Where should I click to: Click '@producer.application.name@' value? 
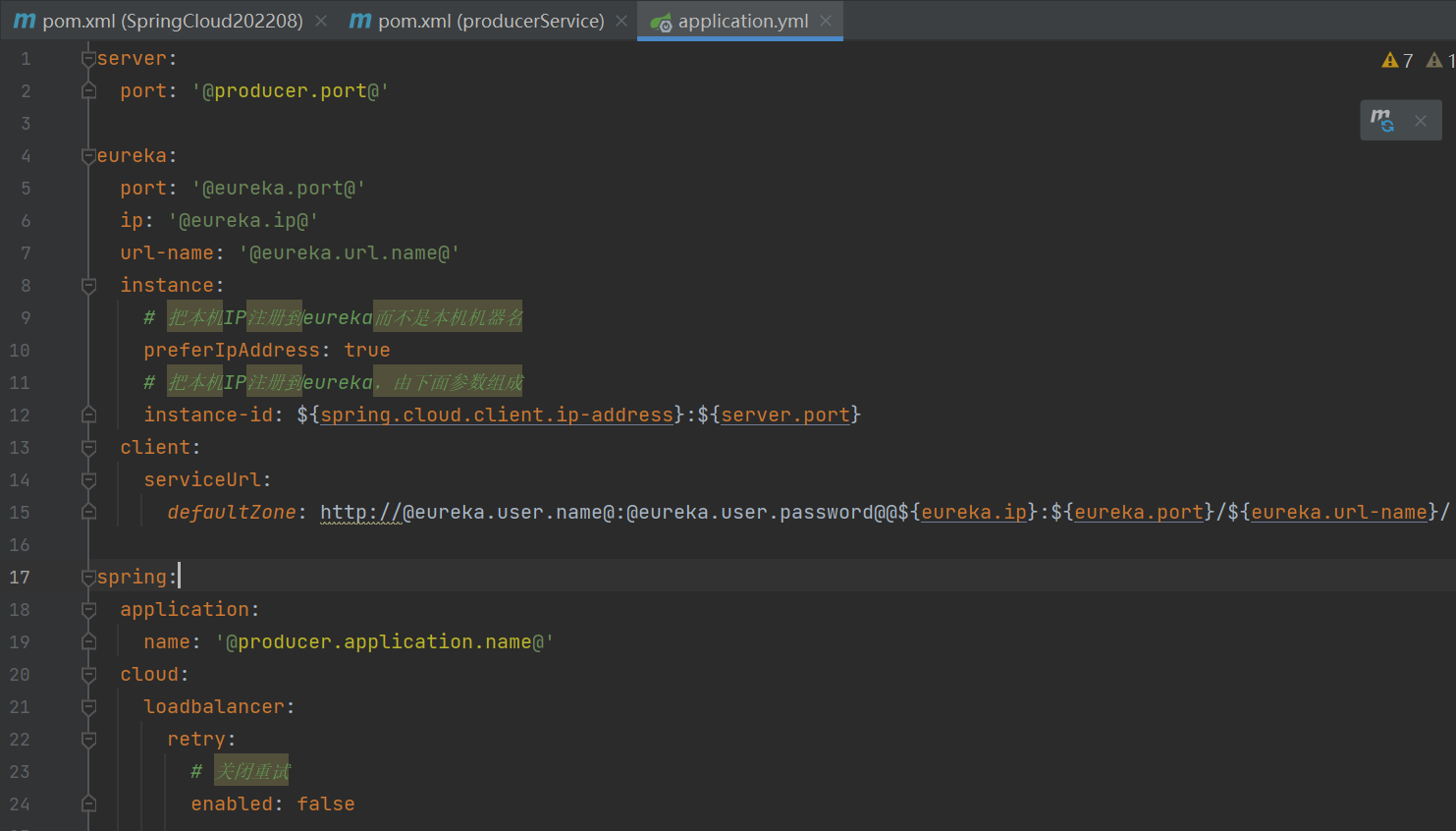(x=385, y=642)
